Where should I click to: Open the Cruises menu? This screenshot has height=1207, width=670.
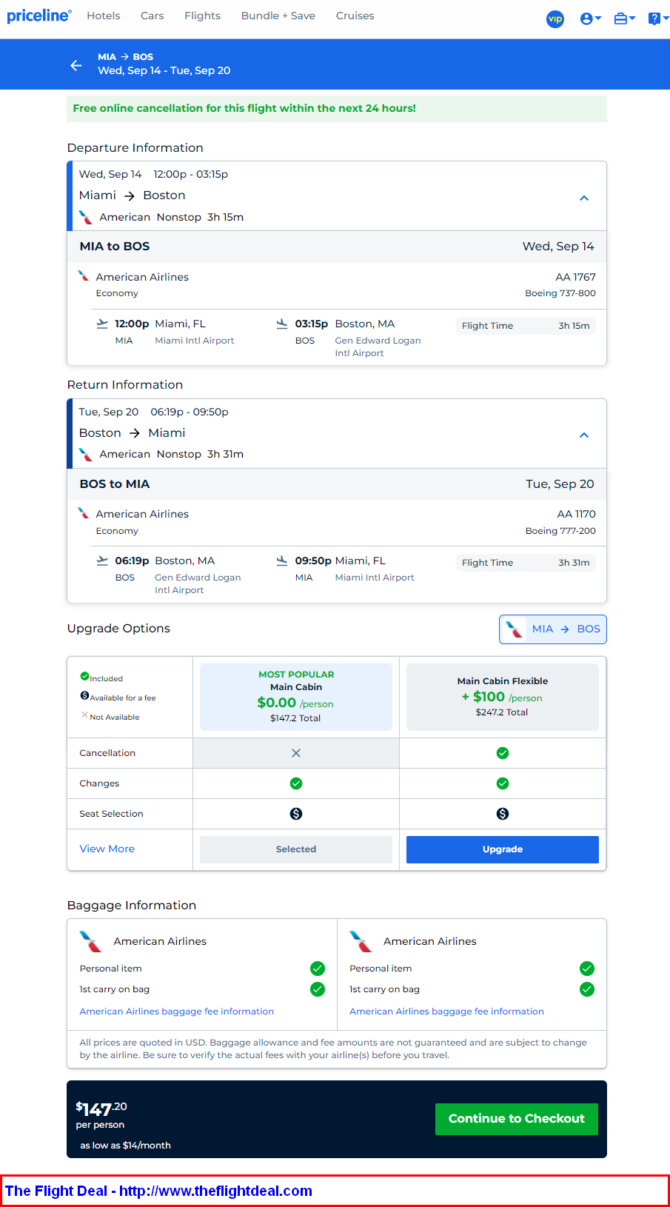tap(355, 16)
